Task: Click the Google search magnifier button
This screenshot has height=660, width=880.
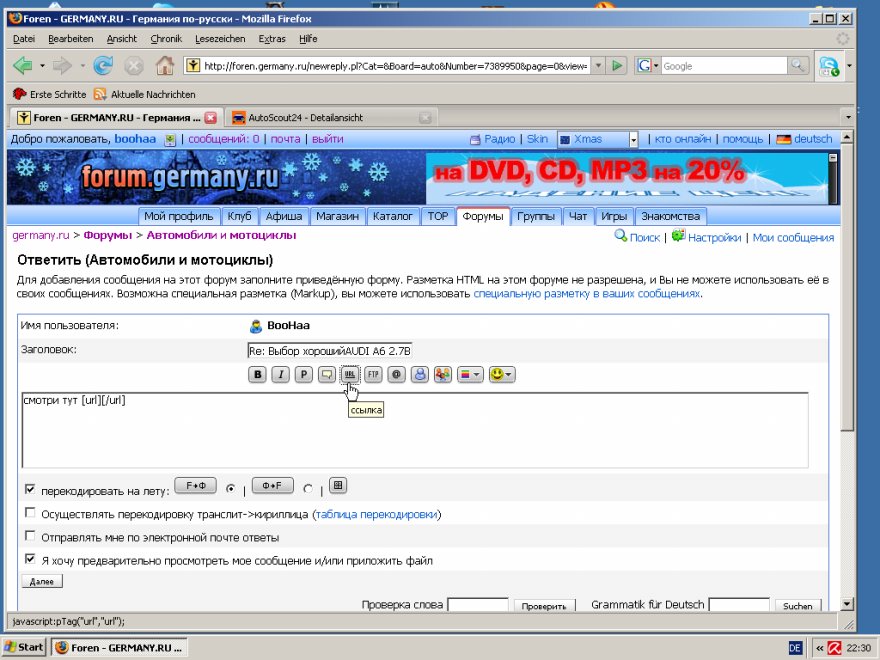Action: (x=797, y=66)
